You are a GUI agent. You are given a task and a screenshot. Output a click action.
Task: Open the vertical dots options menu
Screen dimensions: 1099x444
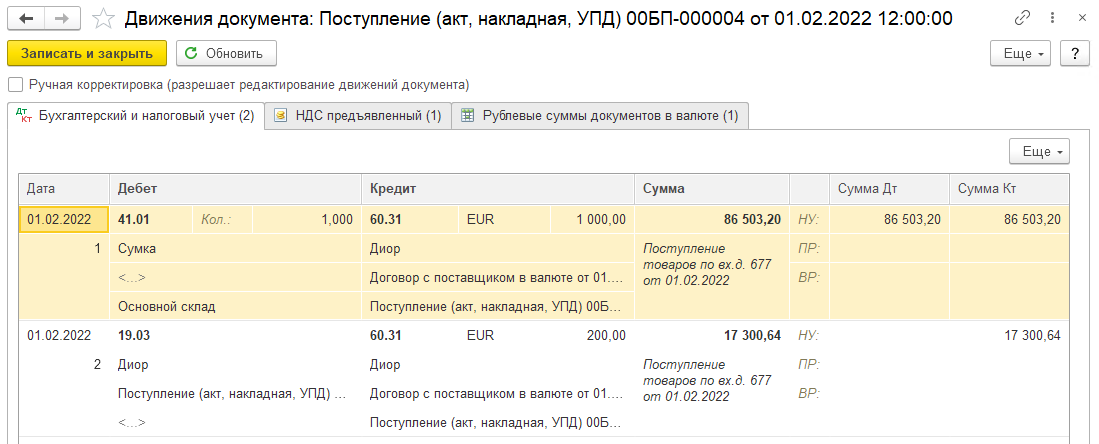coord(1050,18)
